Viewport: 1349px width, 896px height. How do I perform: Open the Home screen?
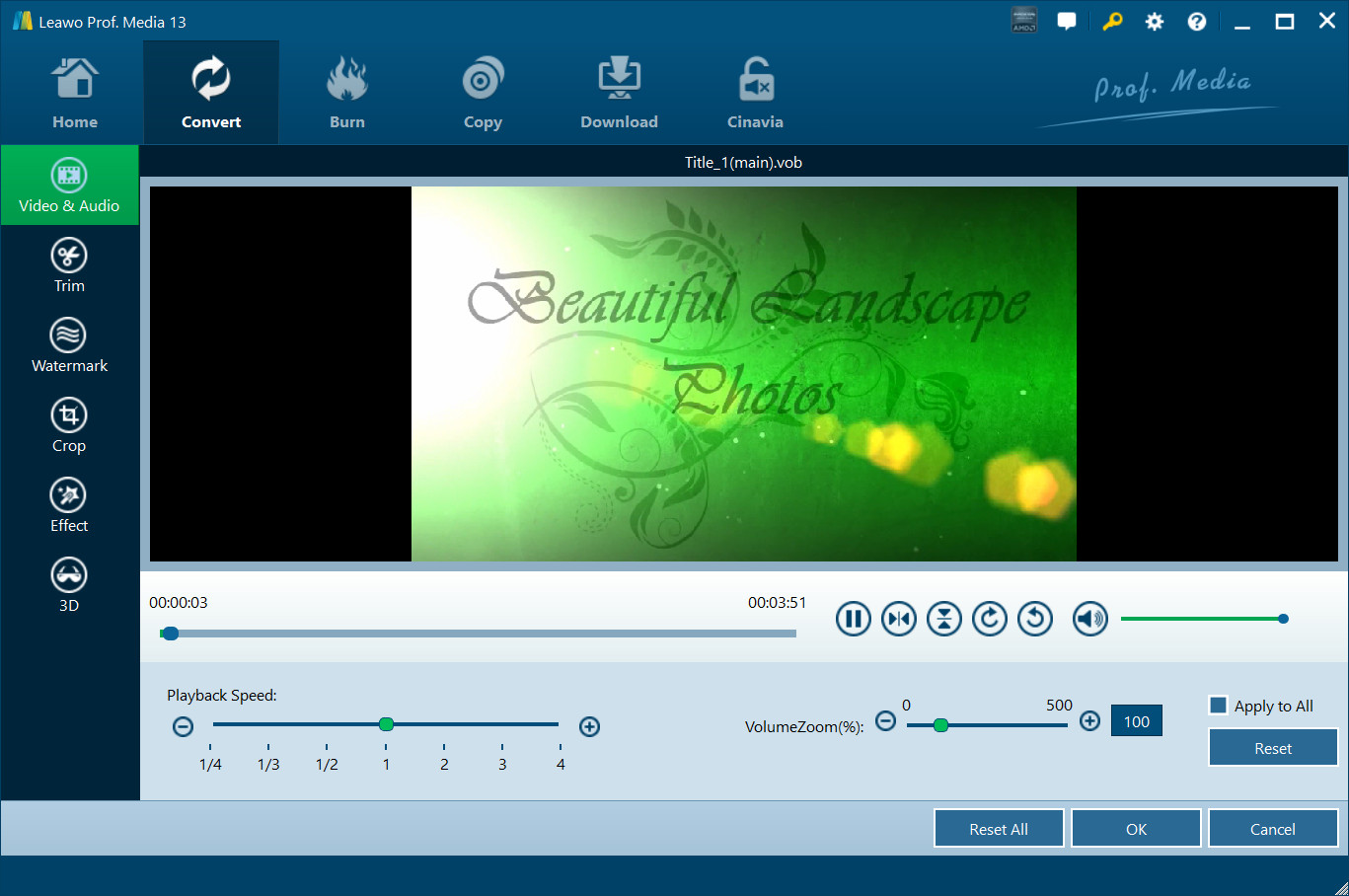74,92
